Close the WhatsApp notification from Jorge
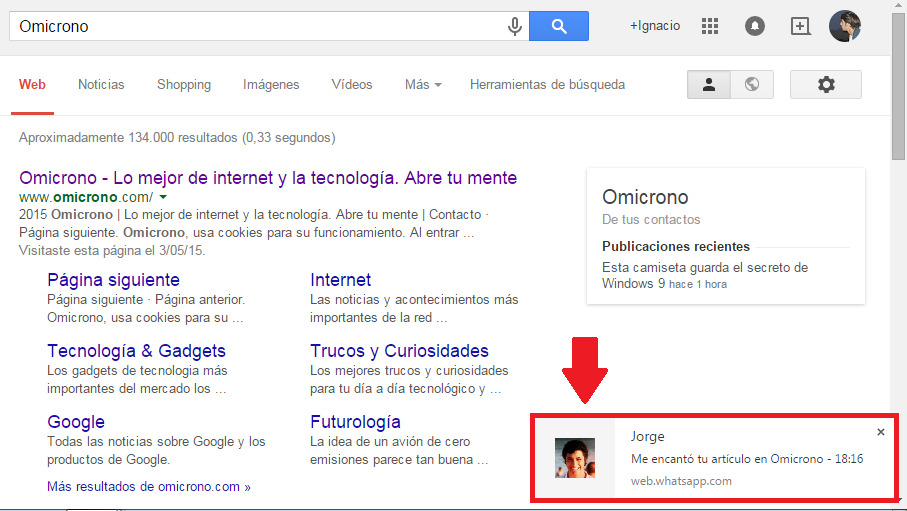This screenshot has height=511, width=907. [880, 432]
